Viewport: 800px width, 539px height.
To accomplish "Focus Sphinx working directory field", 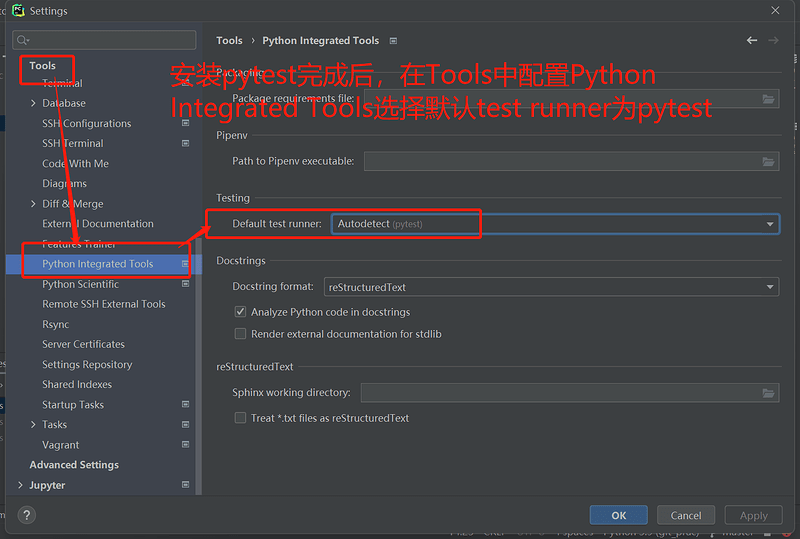I will [570, 393].
